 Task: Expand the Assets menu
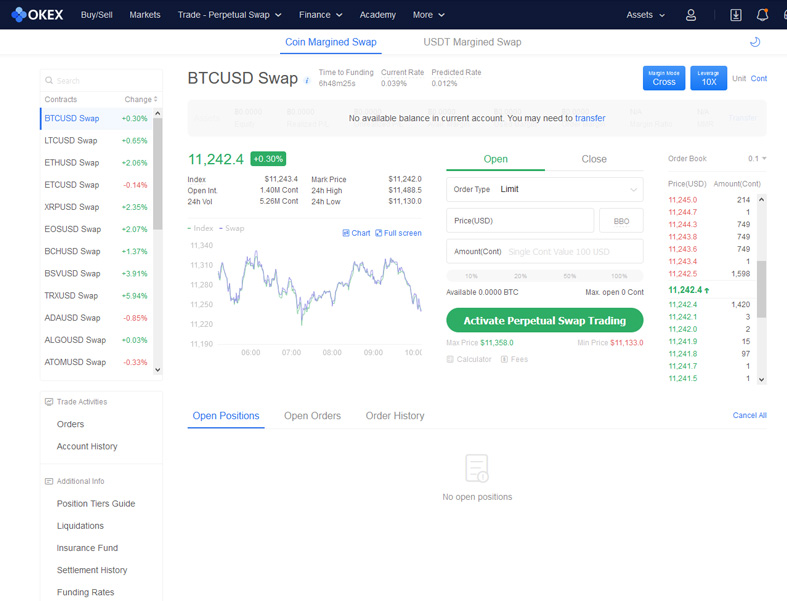click(x=645, y=15)
